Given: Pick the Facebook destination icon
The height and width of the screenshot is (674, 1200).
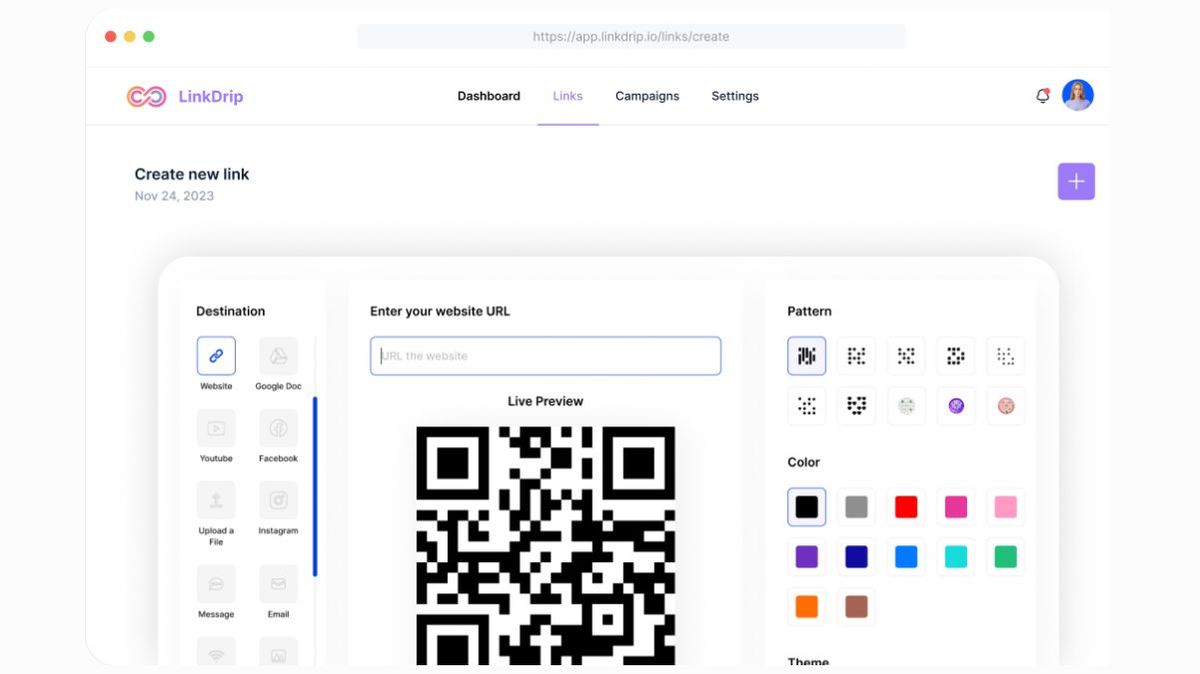Looking at the screenshot, I should (278, 428).
